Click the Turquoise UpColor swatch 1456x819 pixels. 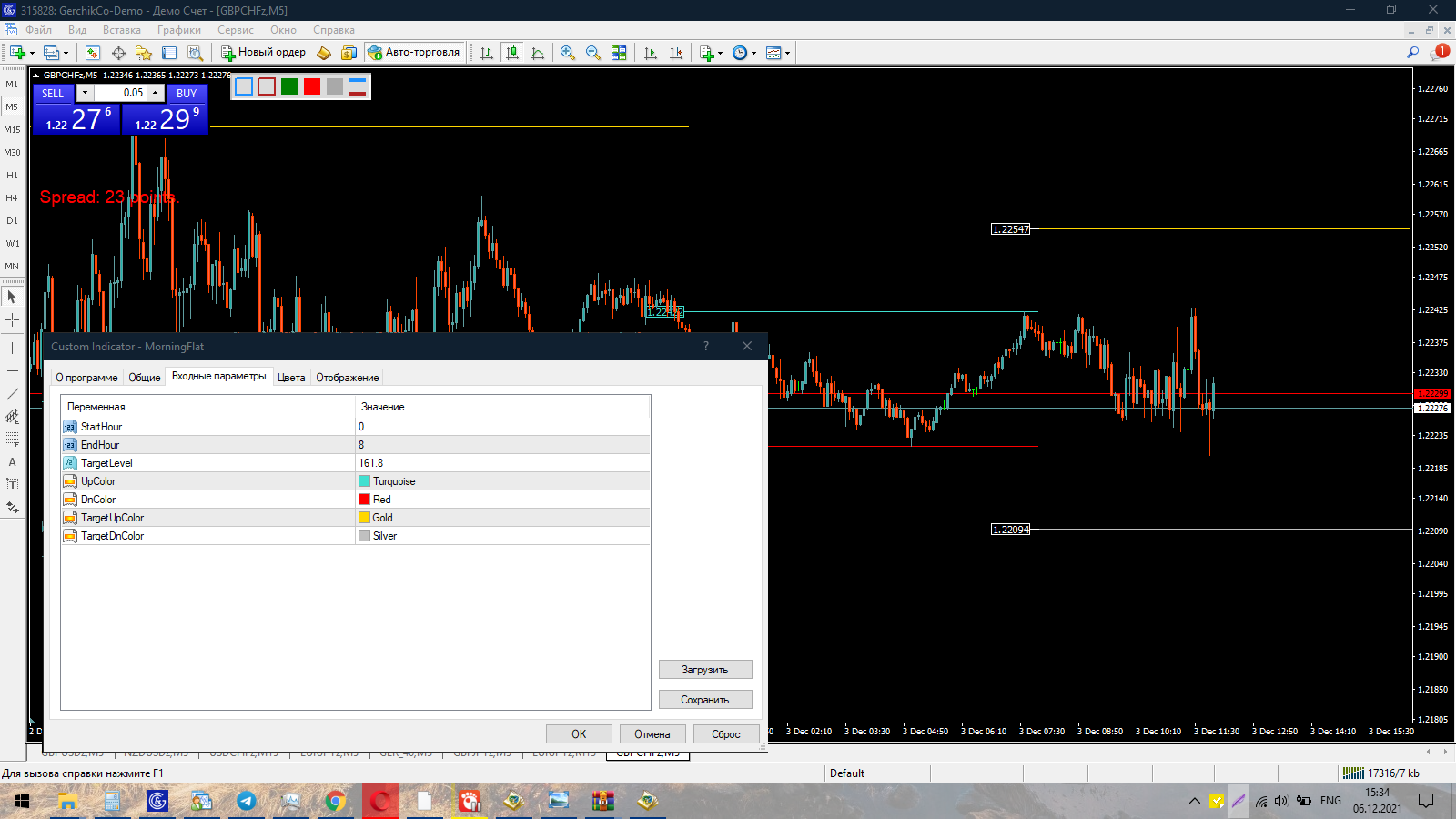pyautogui.click(x=365, y=481)
